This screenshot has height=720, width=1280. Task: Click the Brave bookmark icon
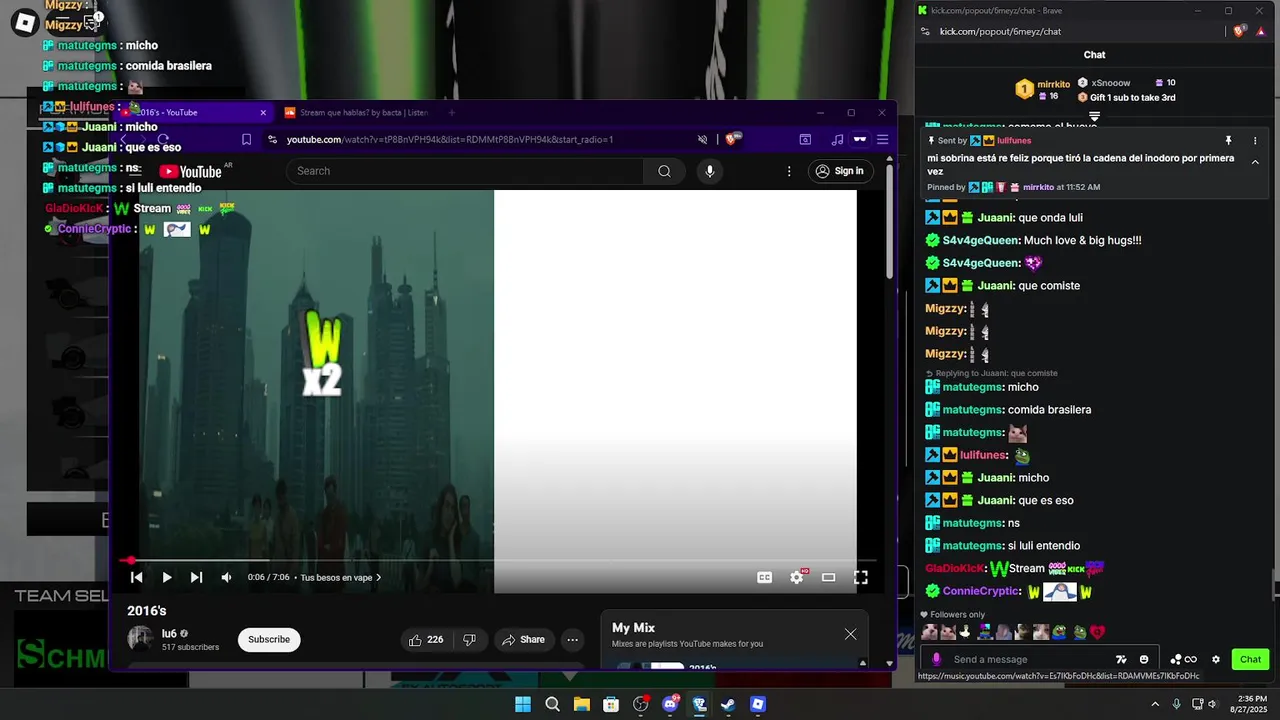tap(246, 140)
